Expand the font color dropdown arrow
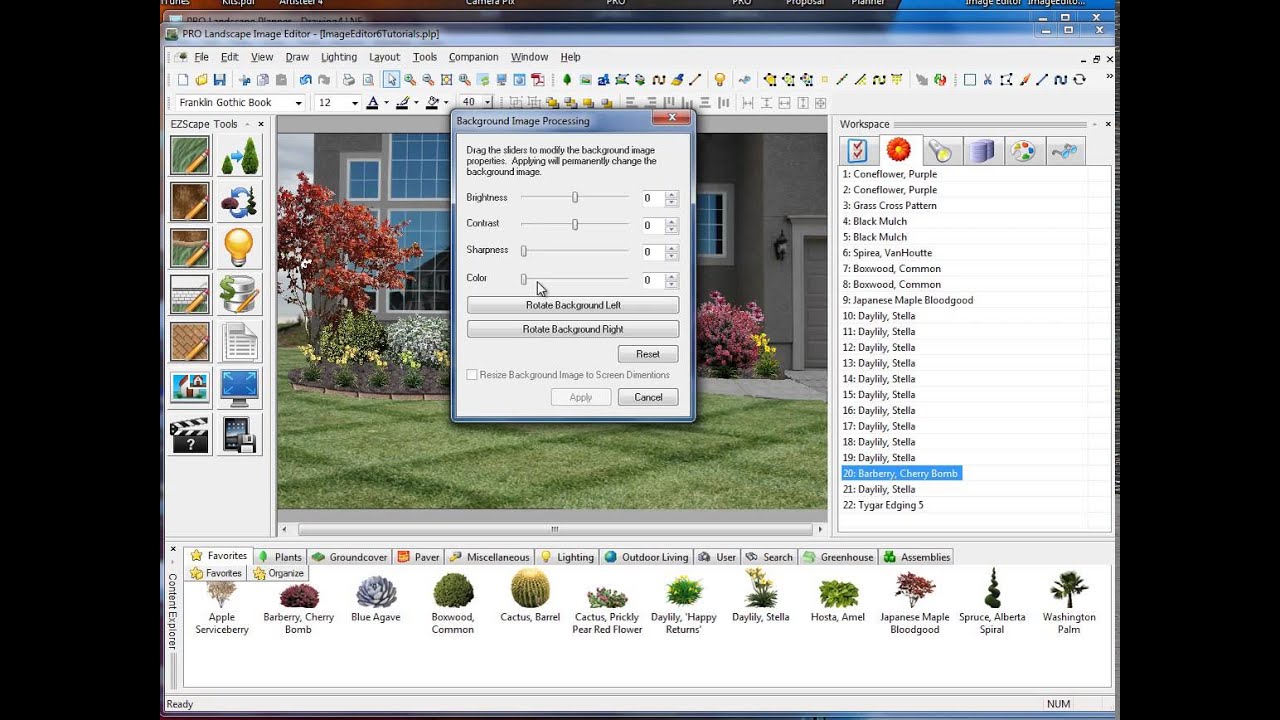The width and height of the screenshot is (1280, 720). point(386,103)
